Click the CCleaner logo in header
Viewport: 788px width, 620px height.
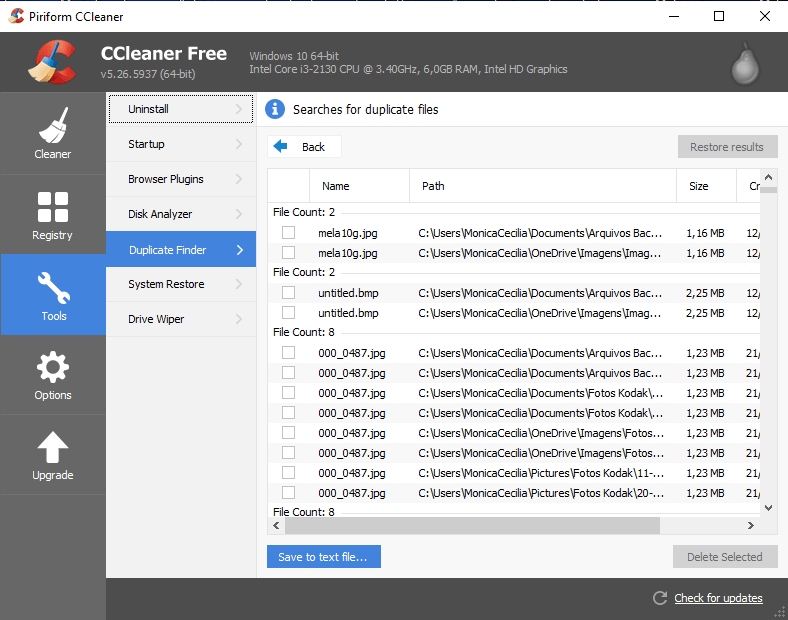click(53, 62)
